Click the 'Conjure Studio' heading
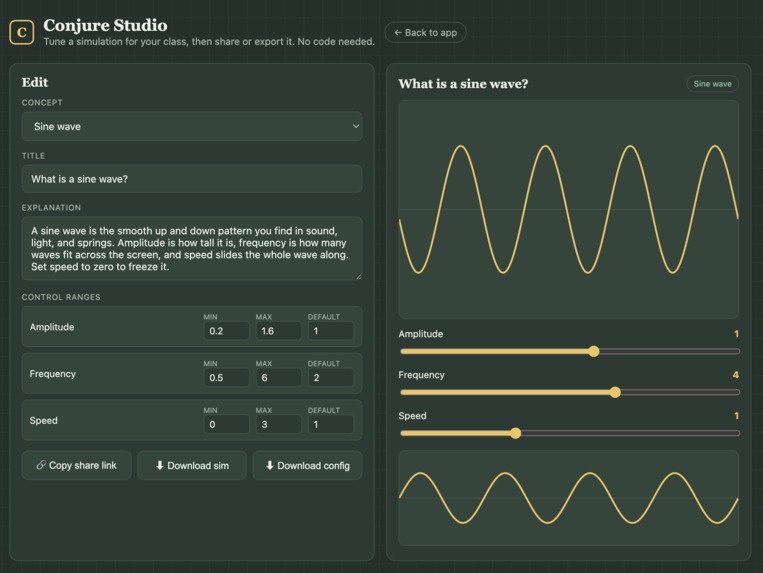The height and width of the screenshot is (573, 763). tap(105, 25)
